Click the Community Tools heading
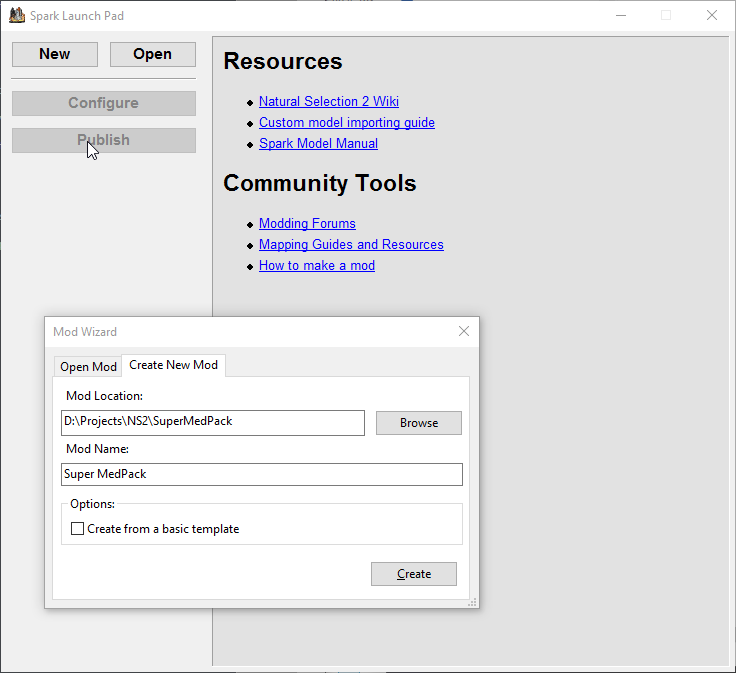The image size is (736, 673). [320, 184]
